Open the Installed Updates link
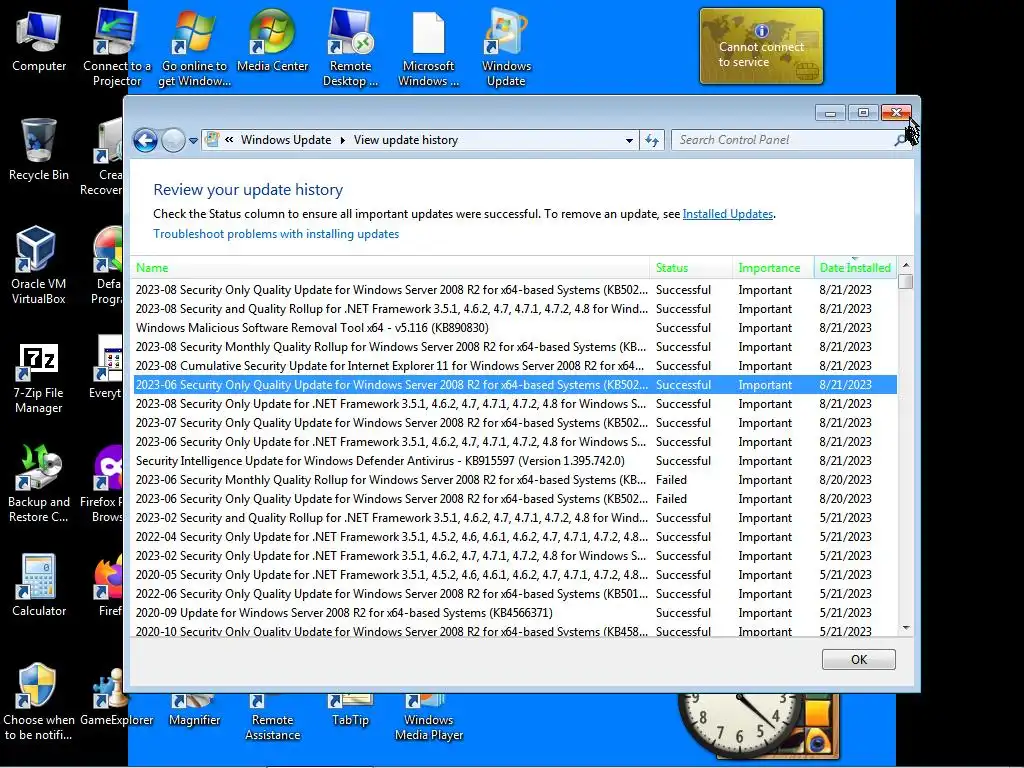This screenshot has height=768, width=1024. point(728,214)
